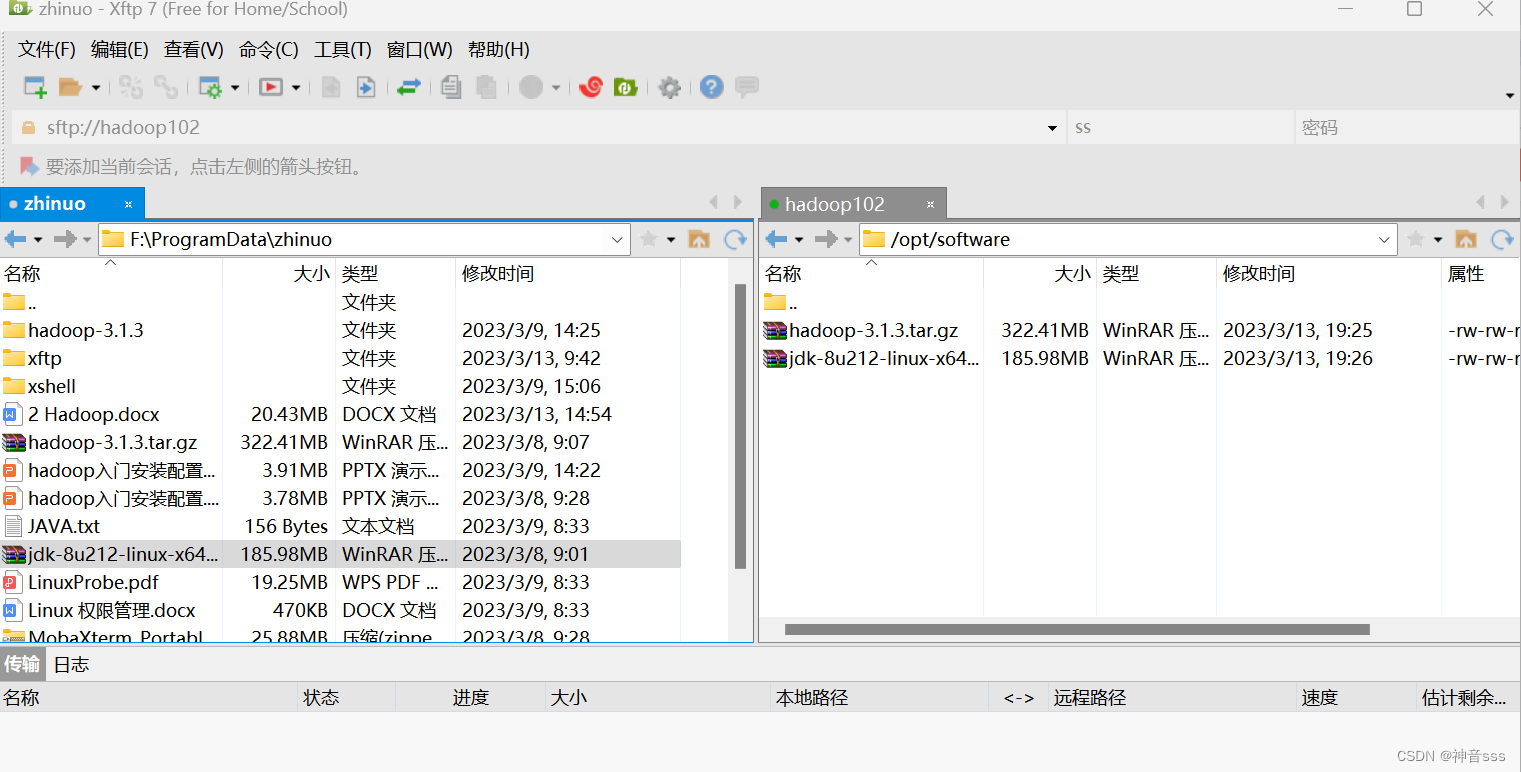Close the zhinuo tab

pos(129,204)
